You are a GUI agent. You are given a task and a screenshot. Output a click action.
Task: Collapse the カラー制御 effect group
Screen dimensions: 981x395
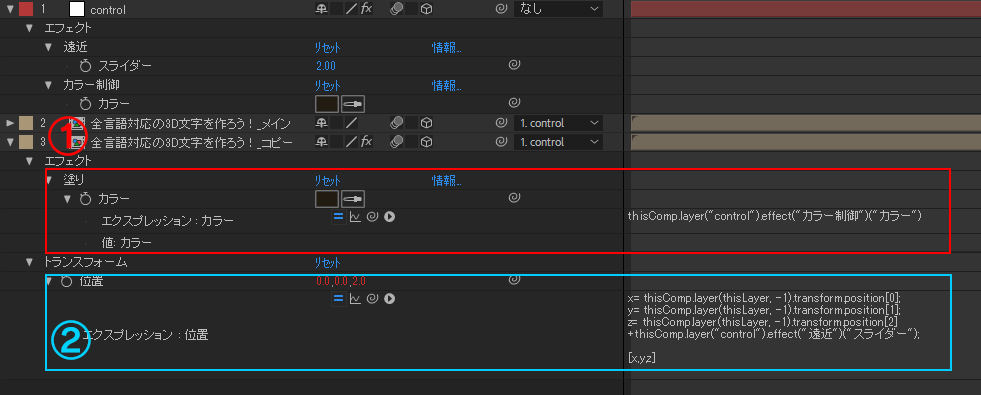click(49, 85)
